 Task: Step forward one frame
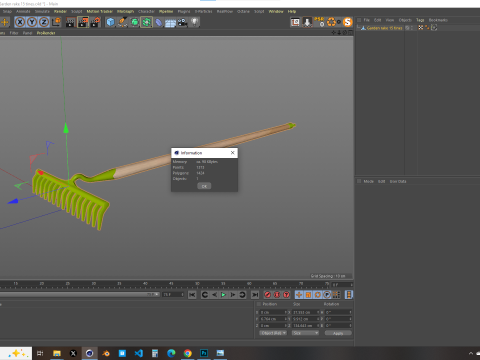233,295
